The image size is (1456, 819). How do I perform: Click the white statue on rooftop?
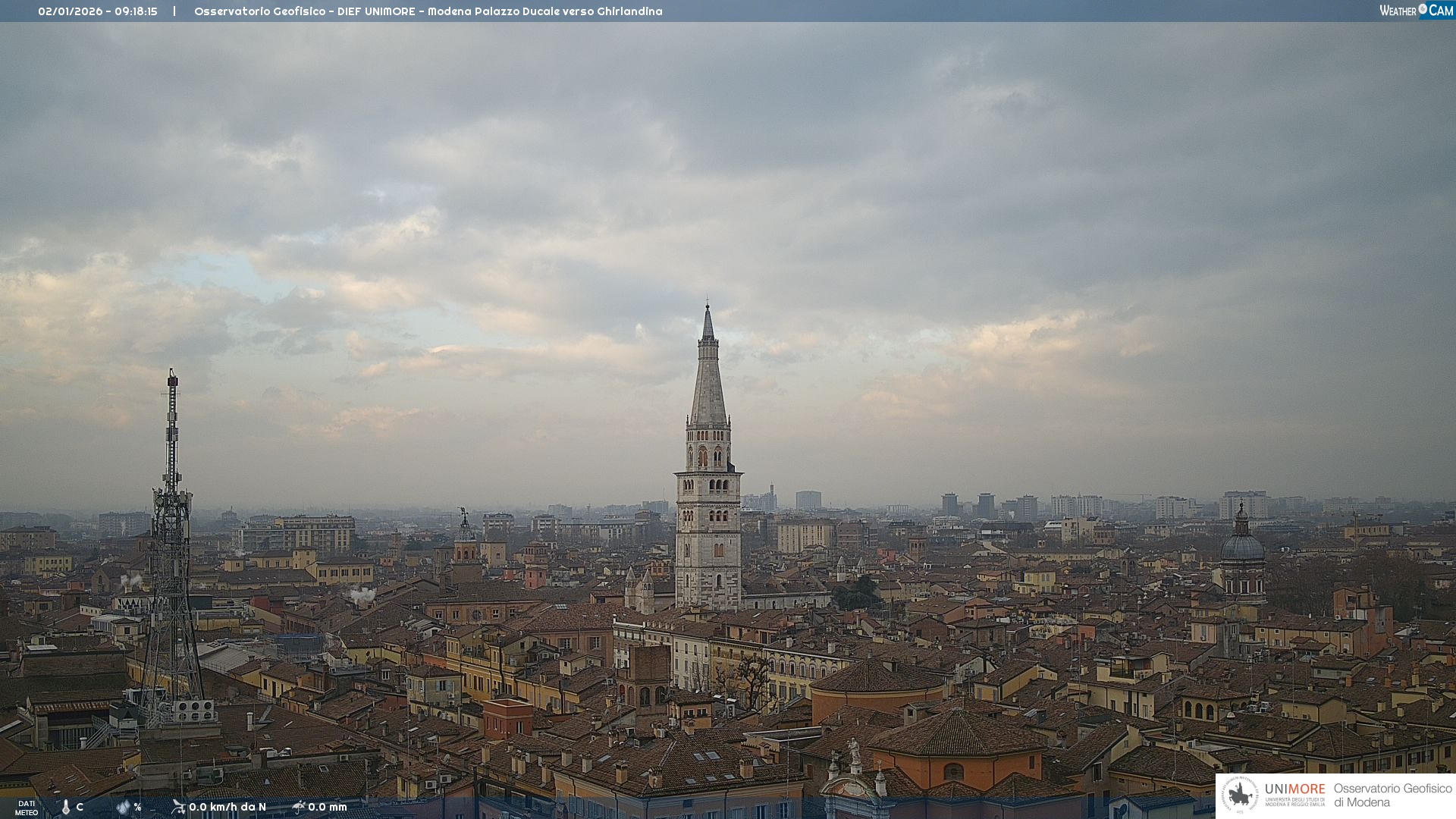(x=854, y=751)
